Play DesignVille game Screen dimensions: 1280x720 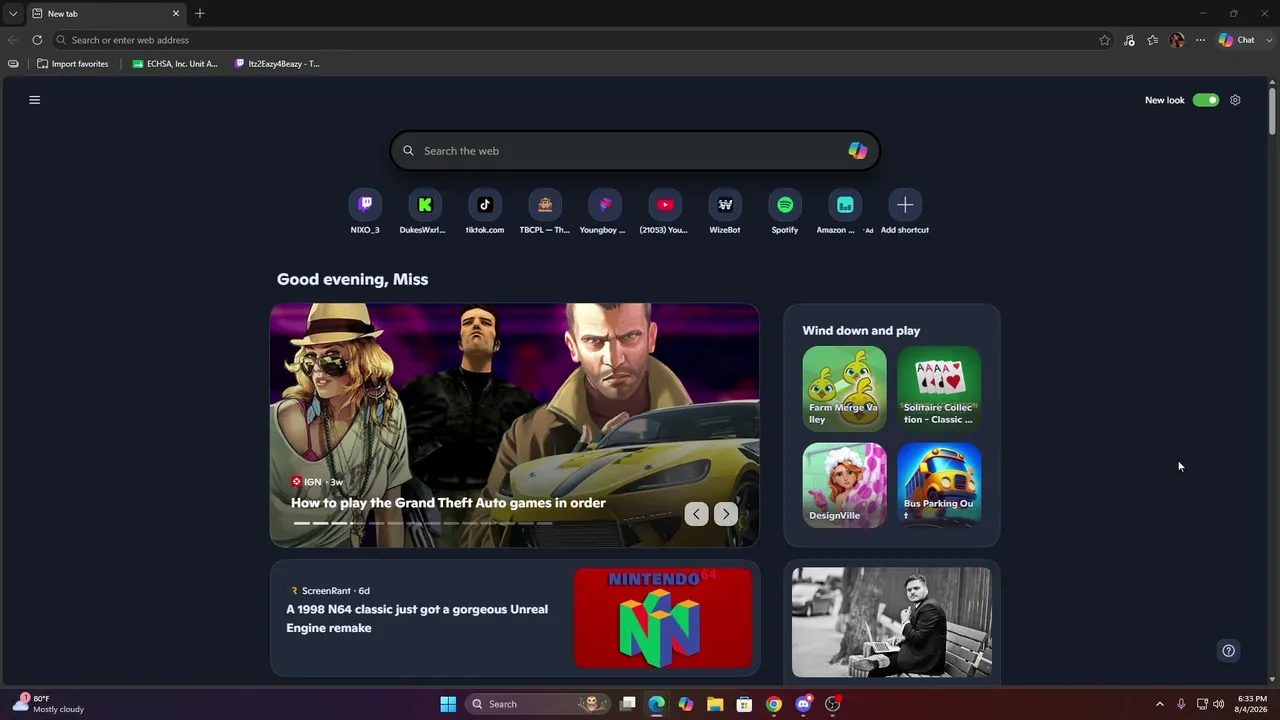844,485
